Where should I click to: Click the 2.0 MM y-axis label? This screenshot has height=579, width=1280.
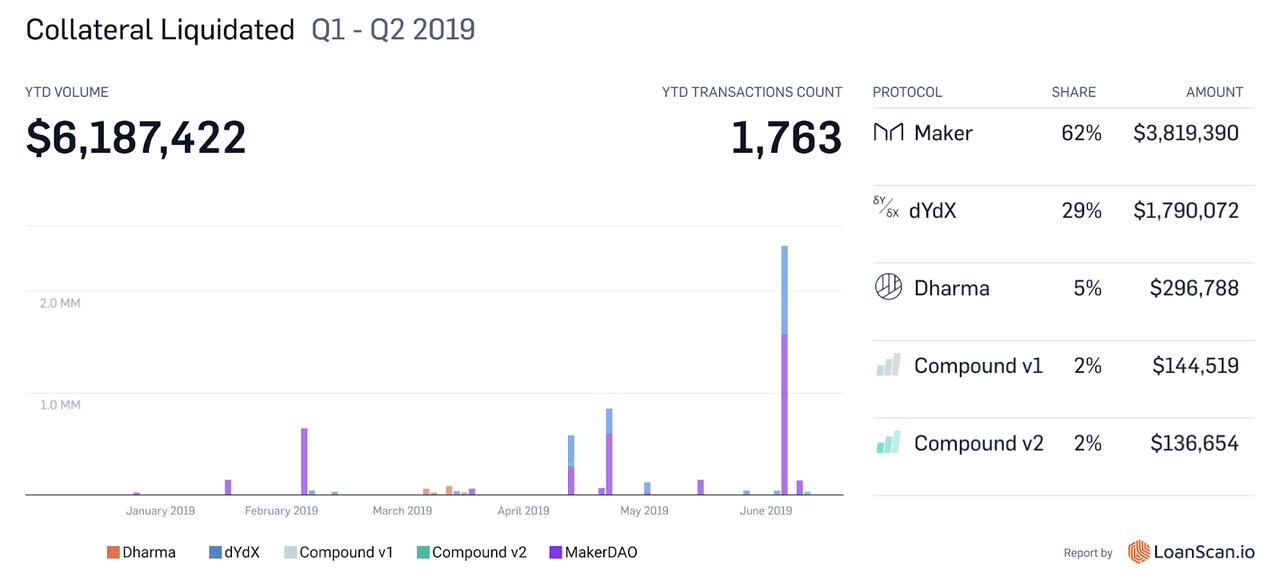click(x=60, y=303)
